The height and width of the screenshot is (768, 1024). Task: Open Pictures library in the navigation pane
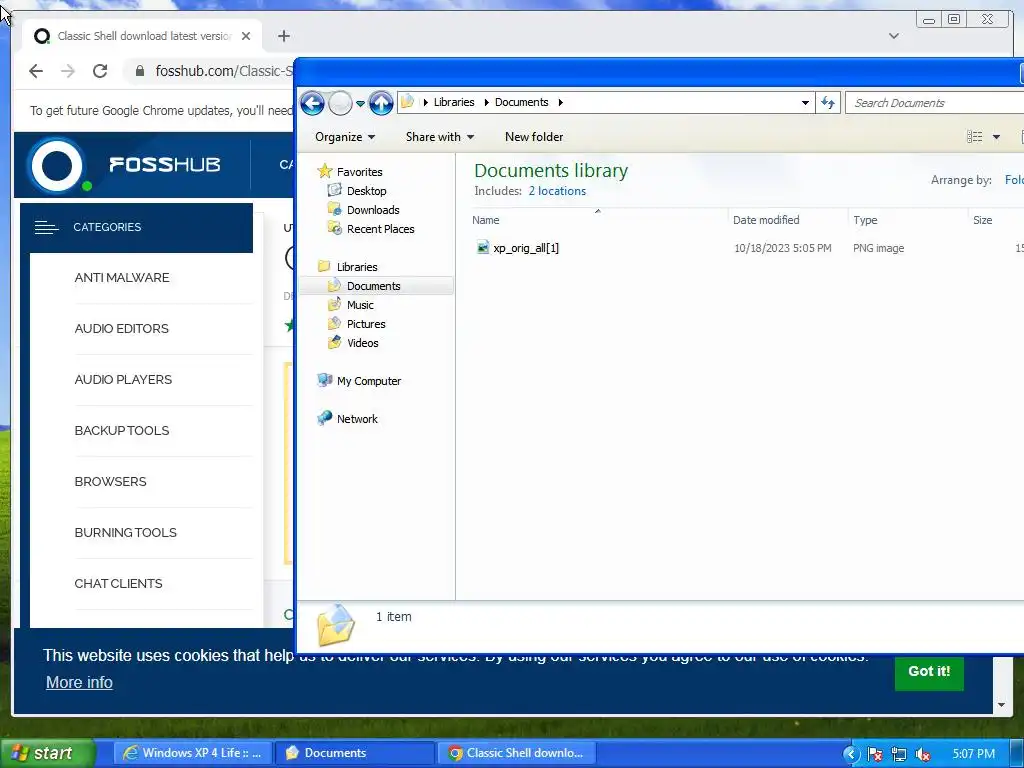point(366,323)
